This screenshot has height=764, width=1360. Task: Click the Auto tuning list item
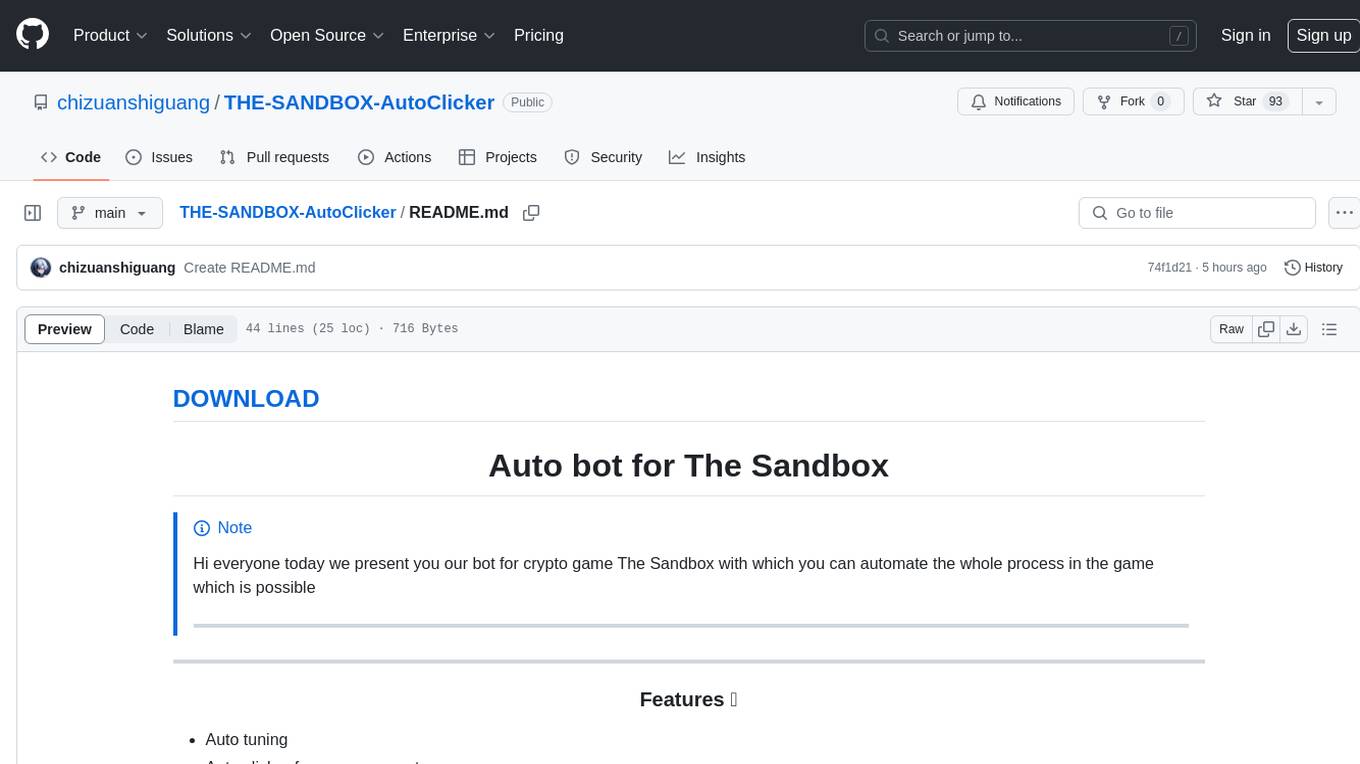click(246, 740)
